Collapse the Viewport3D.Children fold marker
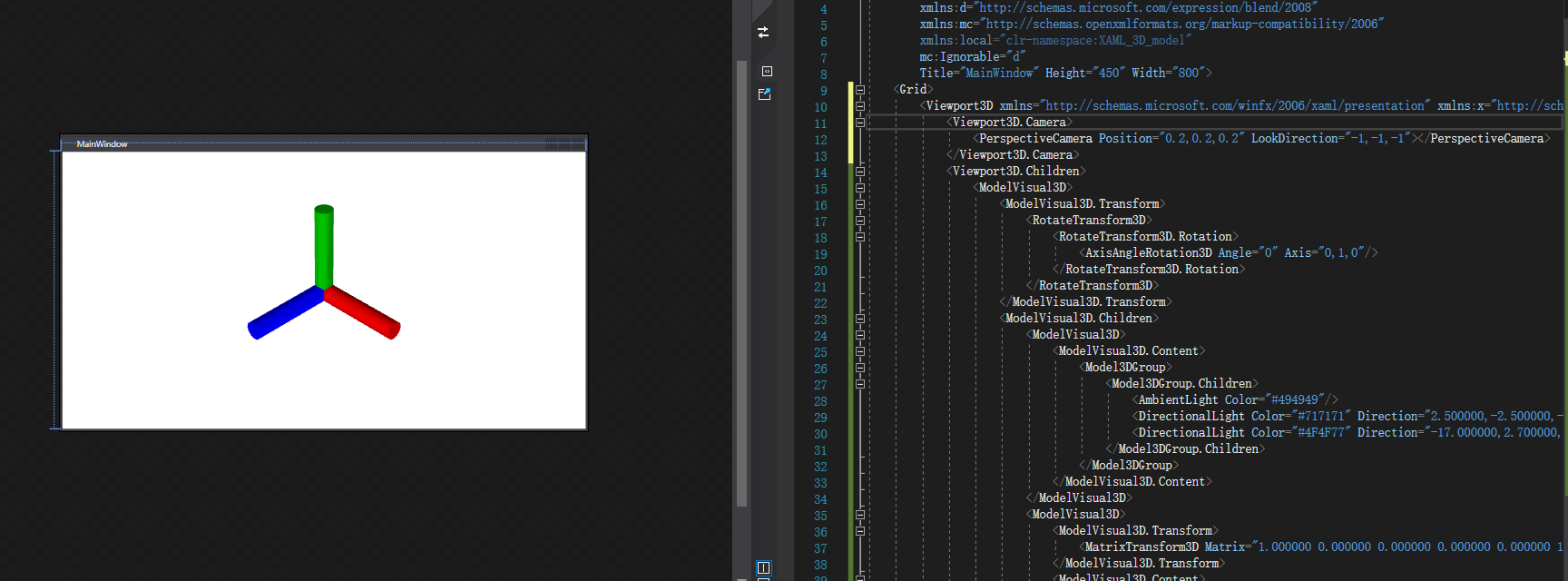 point(860,171)
